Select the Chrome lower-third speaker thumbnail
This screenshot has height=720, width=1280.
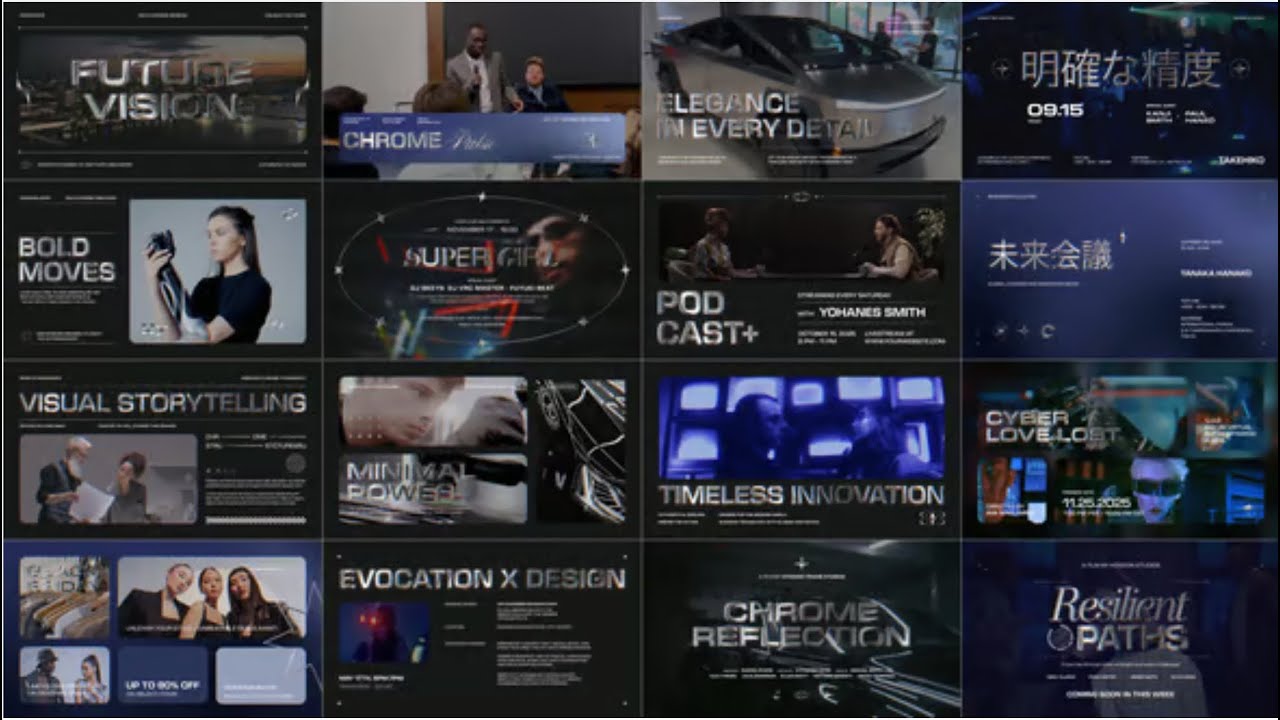pos(482,91)
